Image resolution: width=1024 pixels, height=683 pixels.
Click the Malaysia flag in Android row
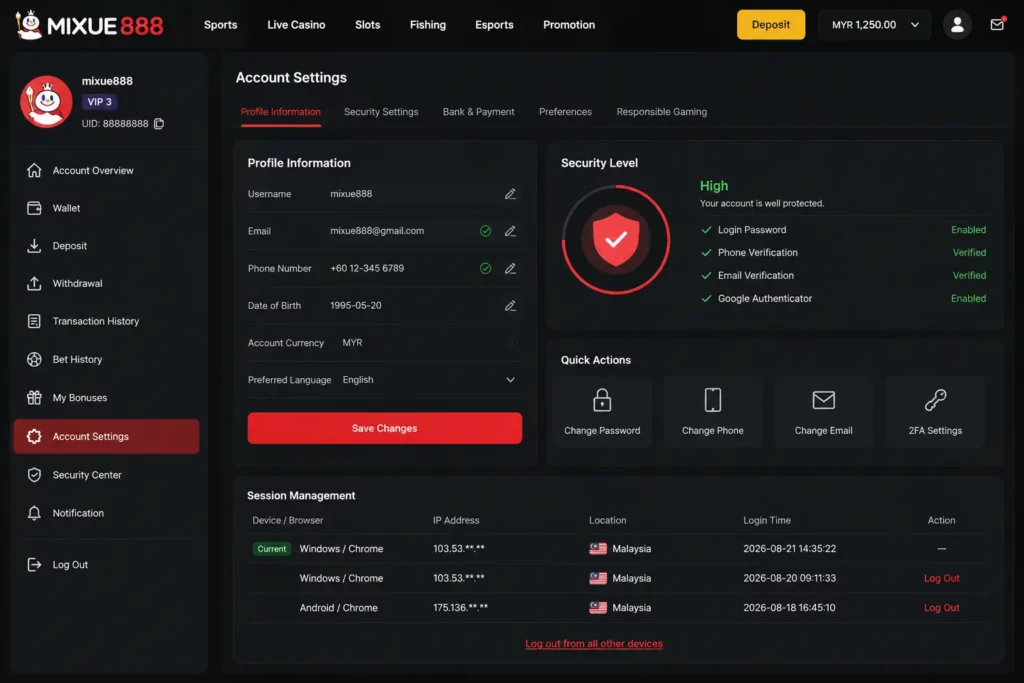coord(598,608)
